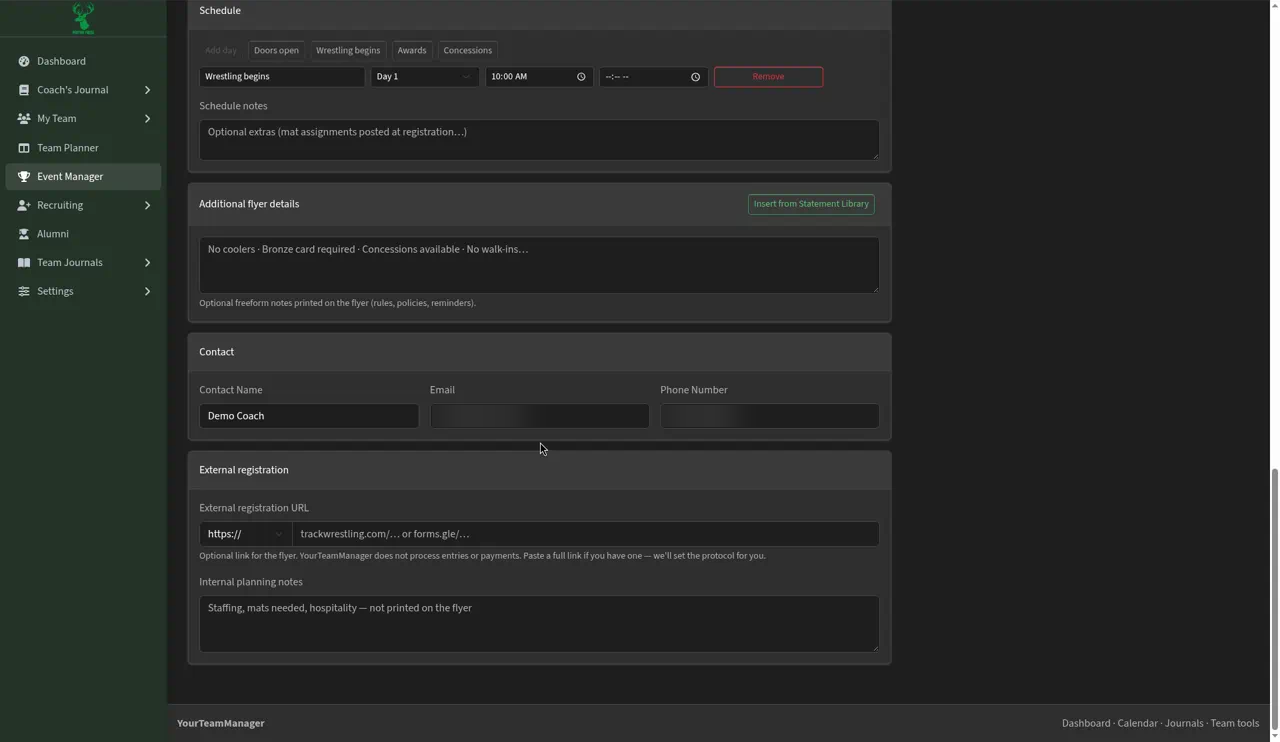
Task: Click the Add day button
Action: point(221,50)
